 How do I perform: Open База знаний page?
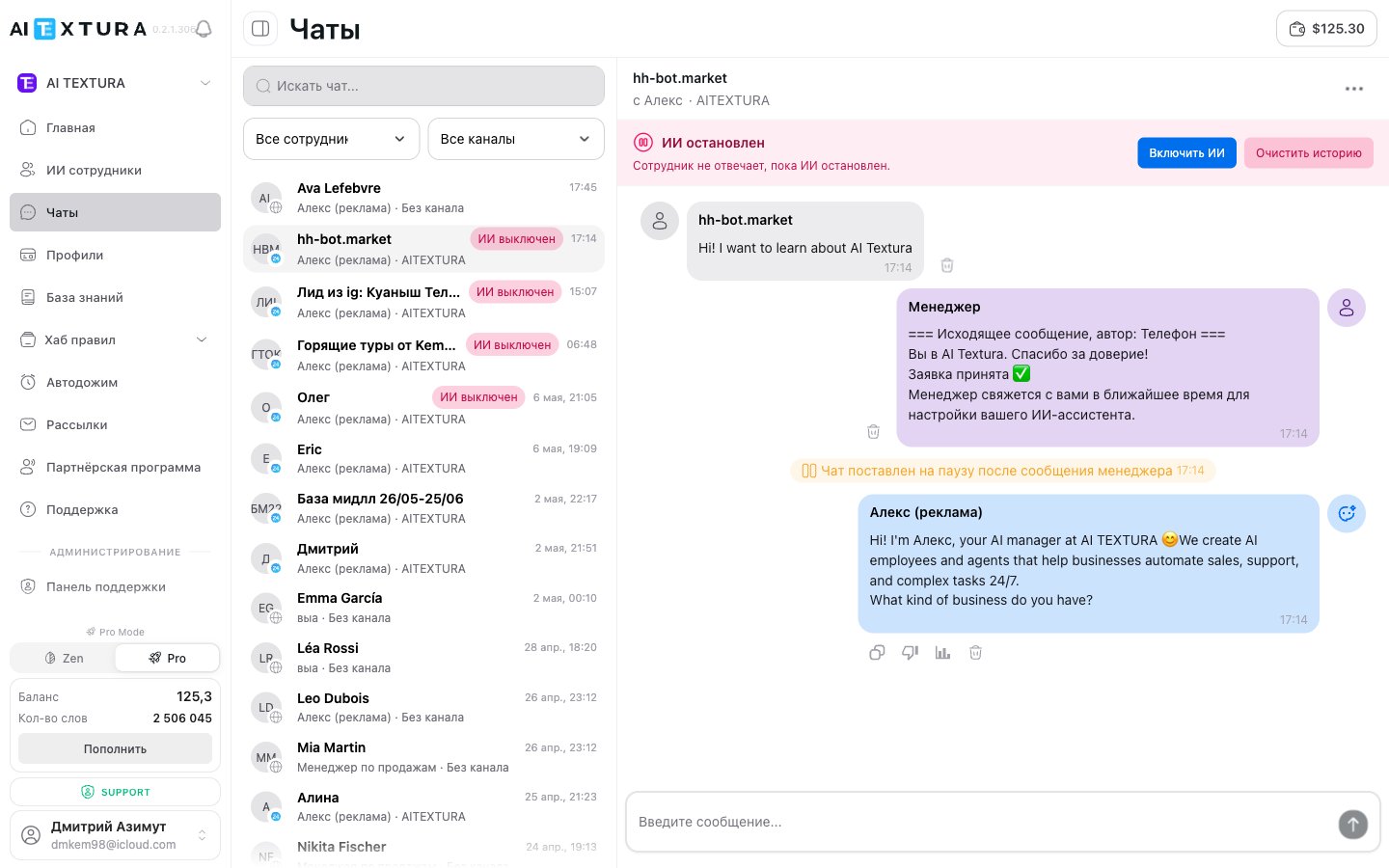click(x=115, y=297)
